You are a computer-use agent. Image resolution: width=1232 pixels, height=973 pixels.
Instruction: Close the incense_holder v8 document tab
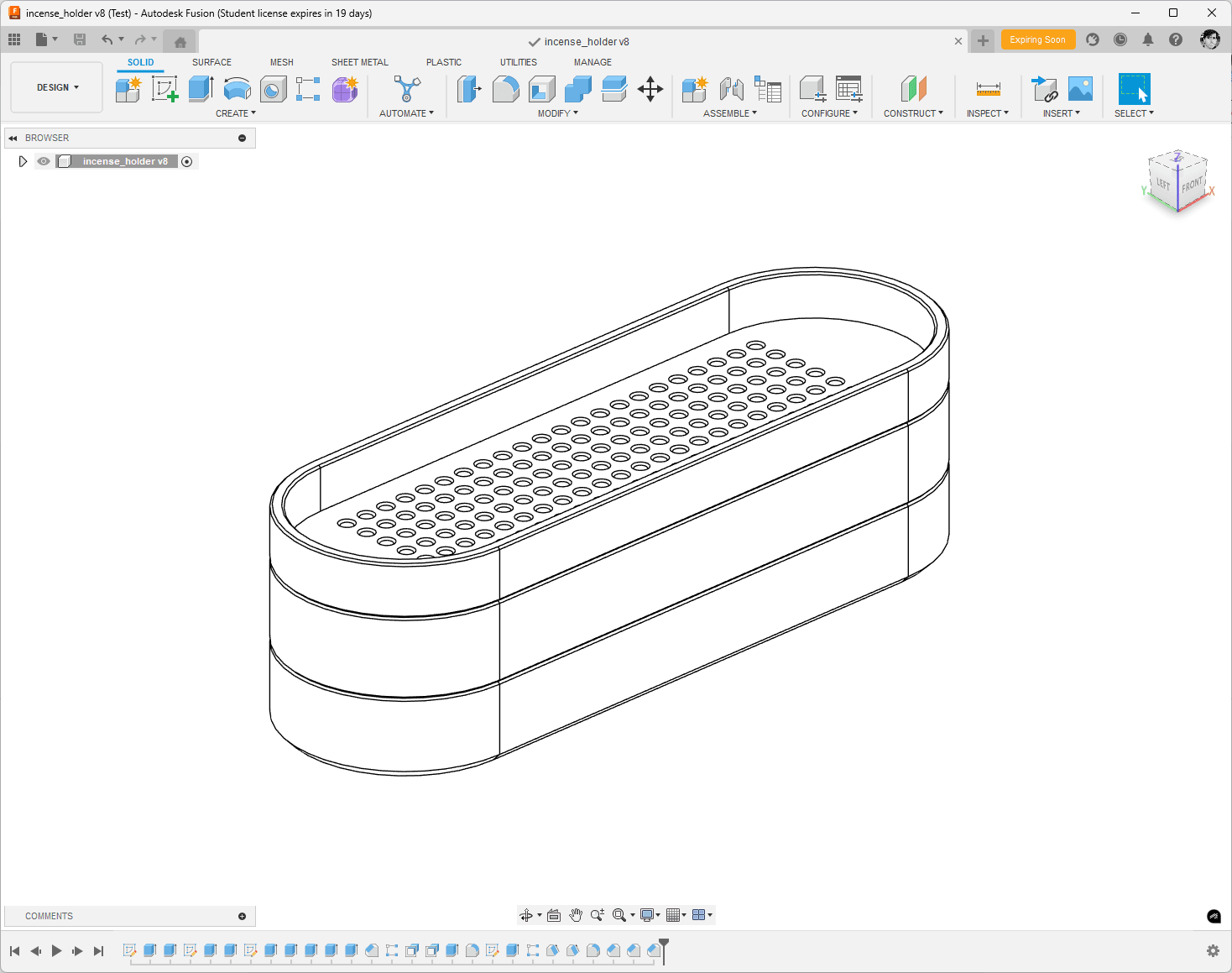[958, 41]
